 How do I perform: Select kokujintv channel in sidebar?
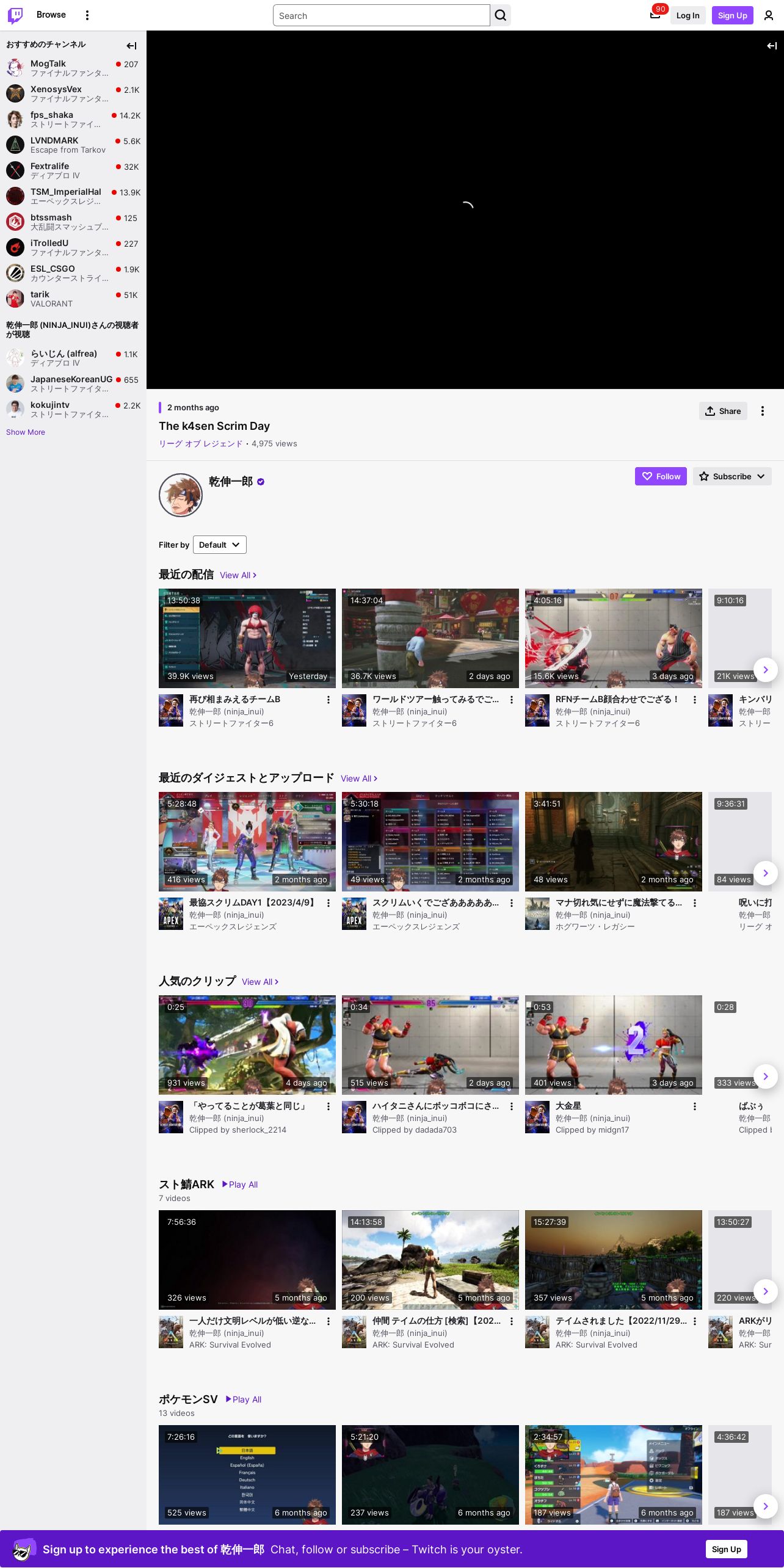[73, 409]
